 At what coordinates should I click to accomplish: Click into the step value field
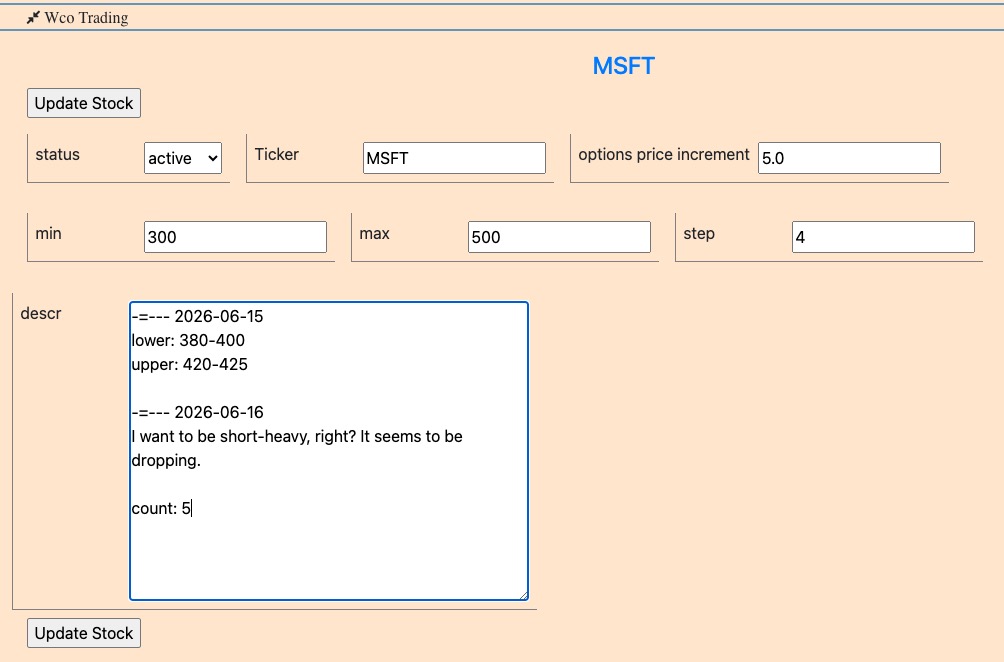(x=883, y=237)
